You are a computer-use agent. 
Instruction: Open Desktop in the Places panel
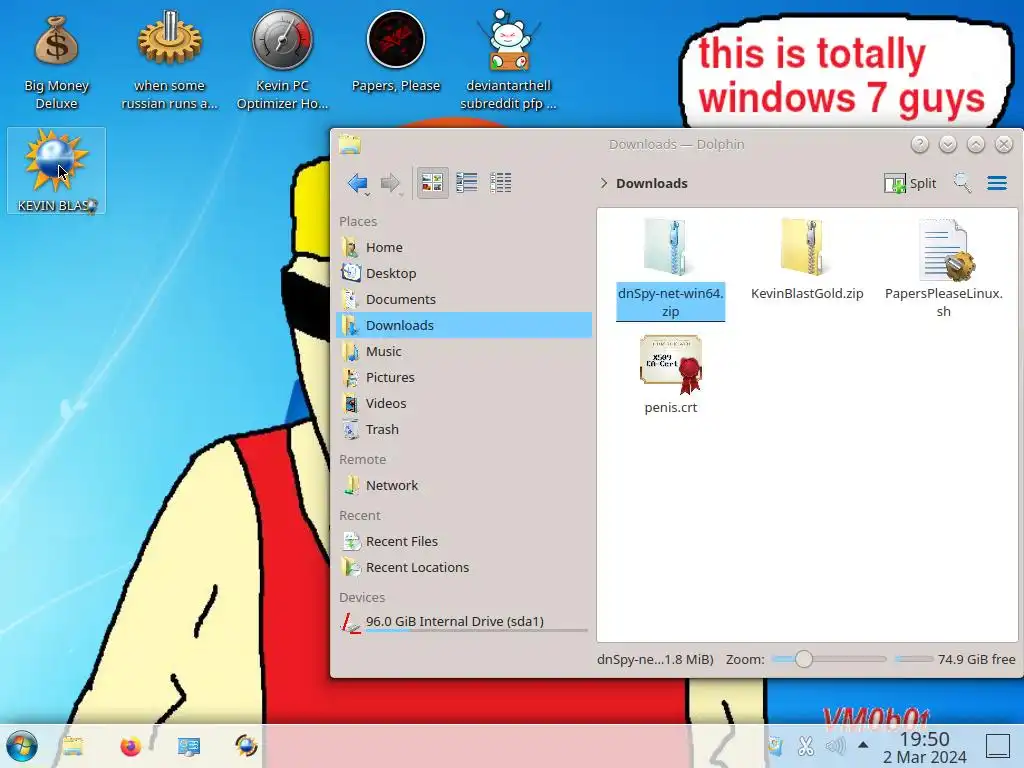coord(464,274)
